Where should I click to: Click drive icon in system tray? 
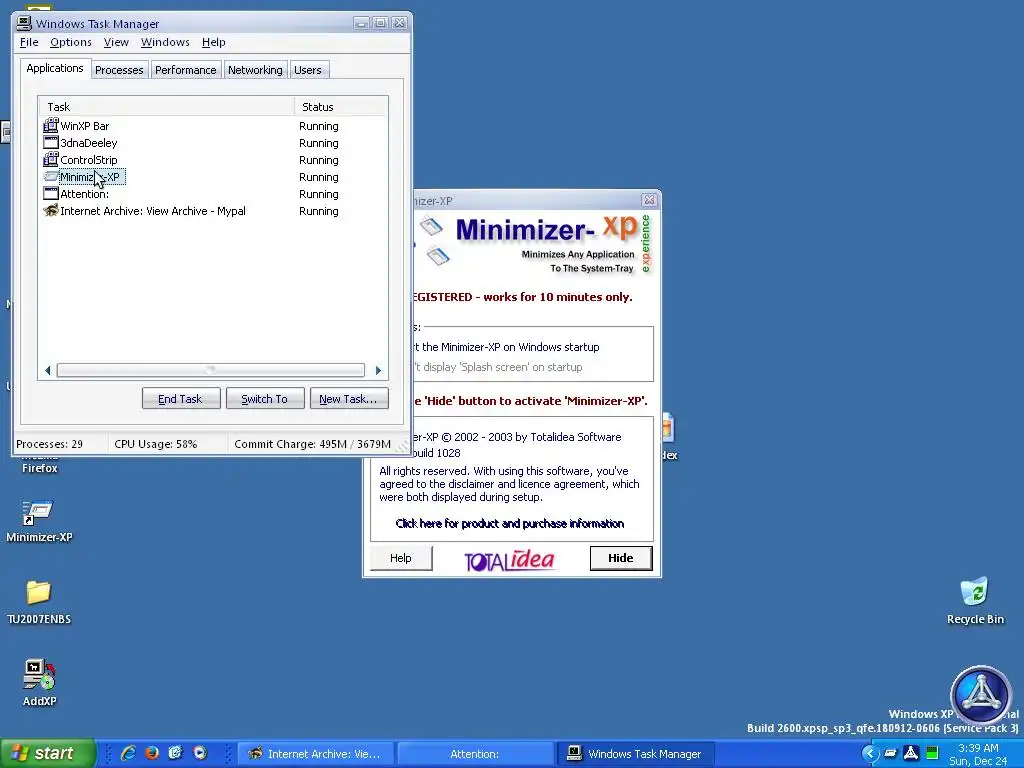[890, 754]
